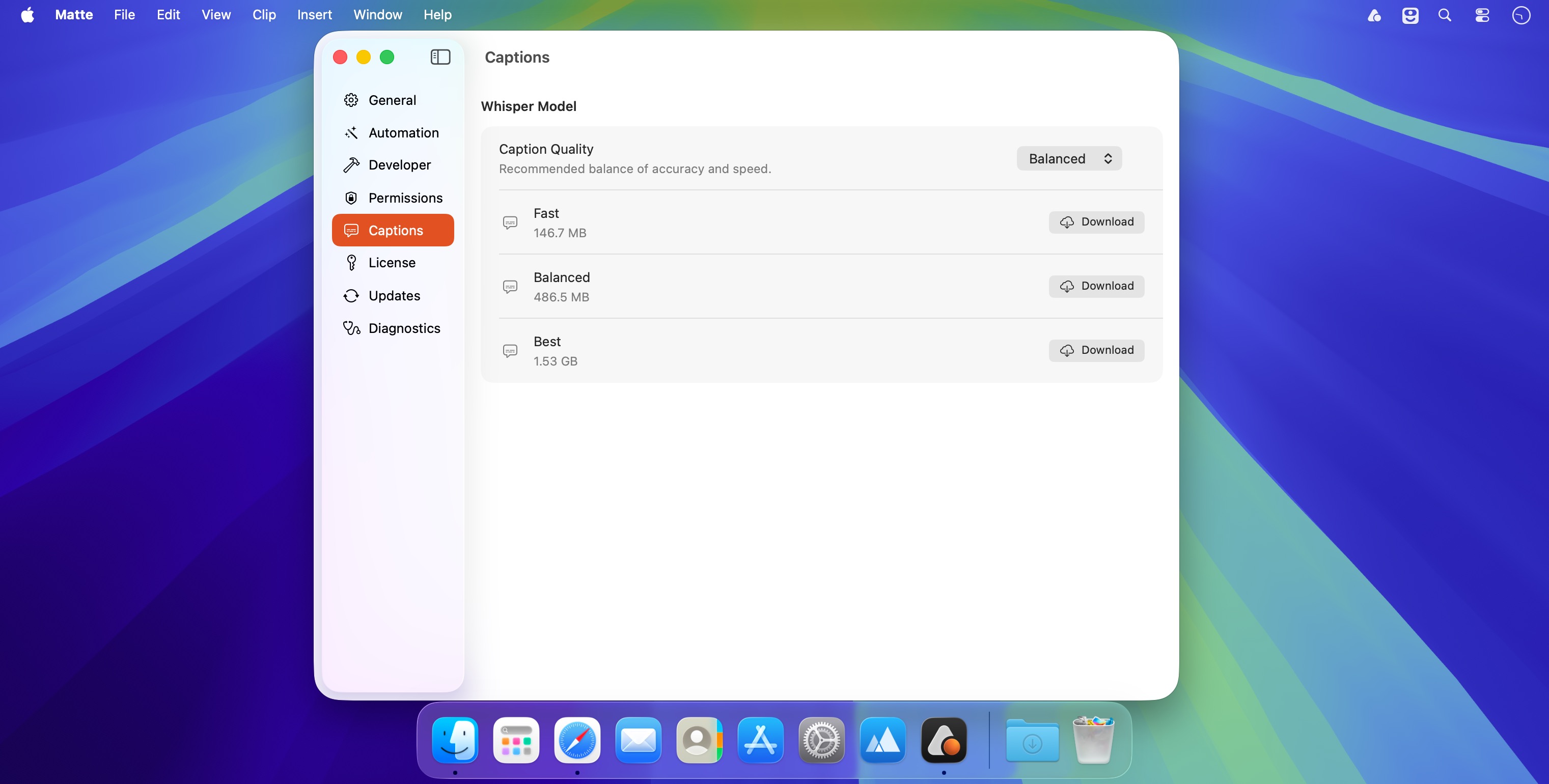This screenshot has width=1549, height=784.
Task: Open System Settings from the dock
Action: point(821,740)
